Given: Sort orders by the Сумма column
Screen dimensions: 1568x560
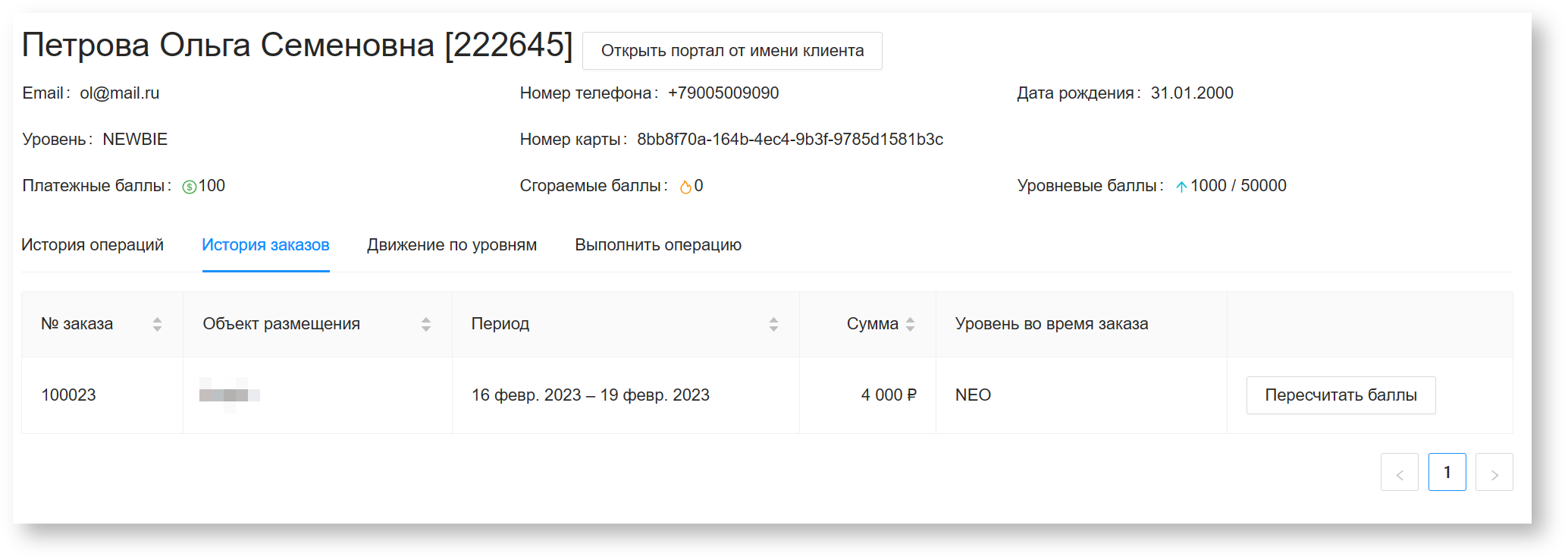Looking at the screenshot, I should (x=910, y=324).
